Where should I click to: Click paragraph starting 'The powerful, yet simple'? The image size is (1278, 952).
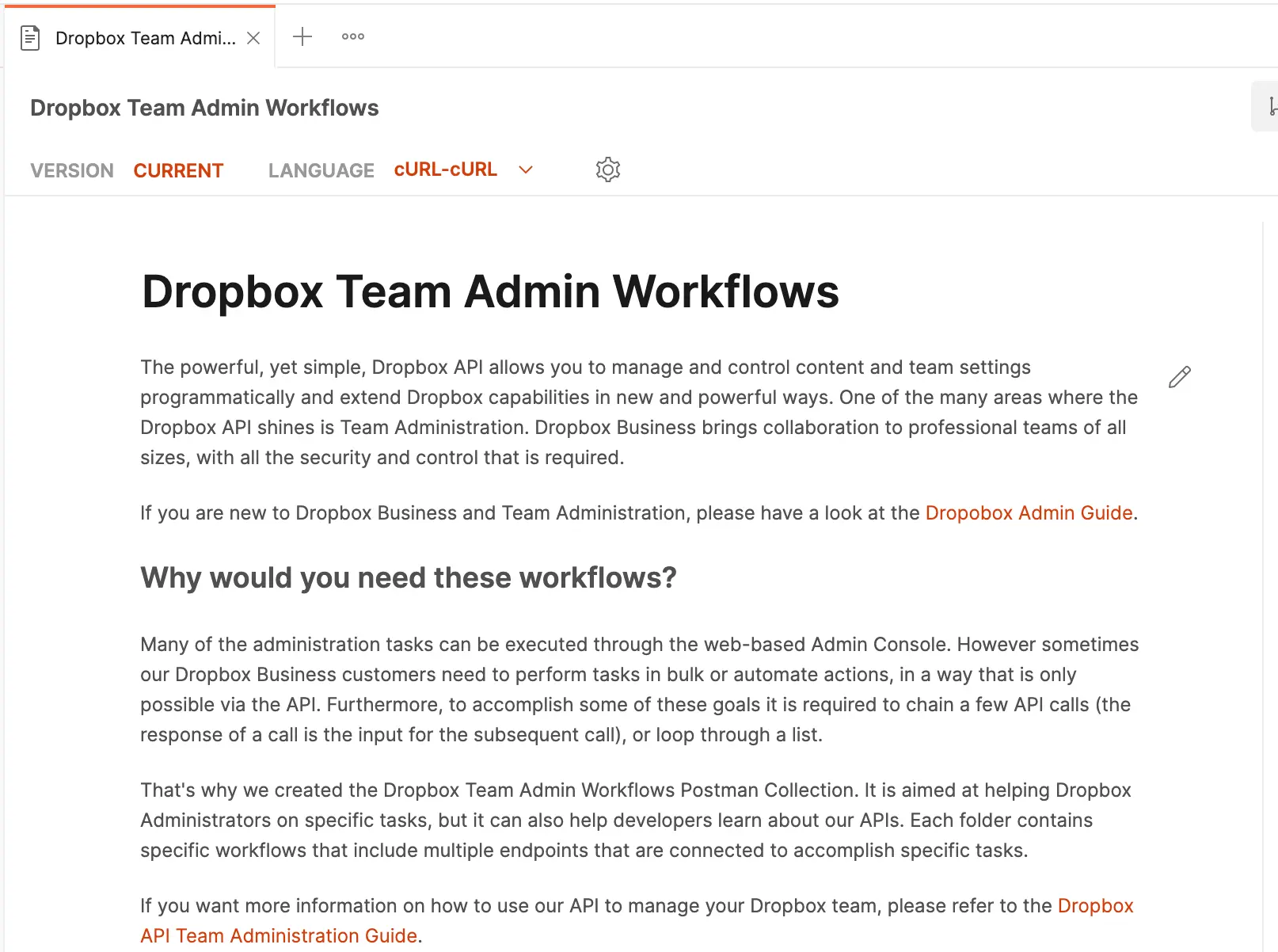click(x=639, y=412)
